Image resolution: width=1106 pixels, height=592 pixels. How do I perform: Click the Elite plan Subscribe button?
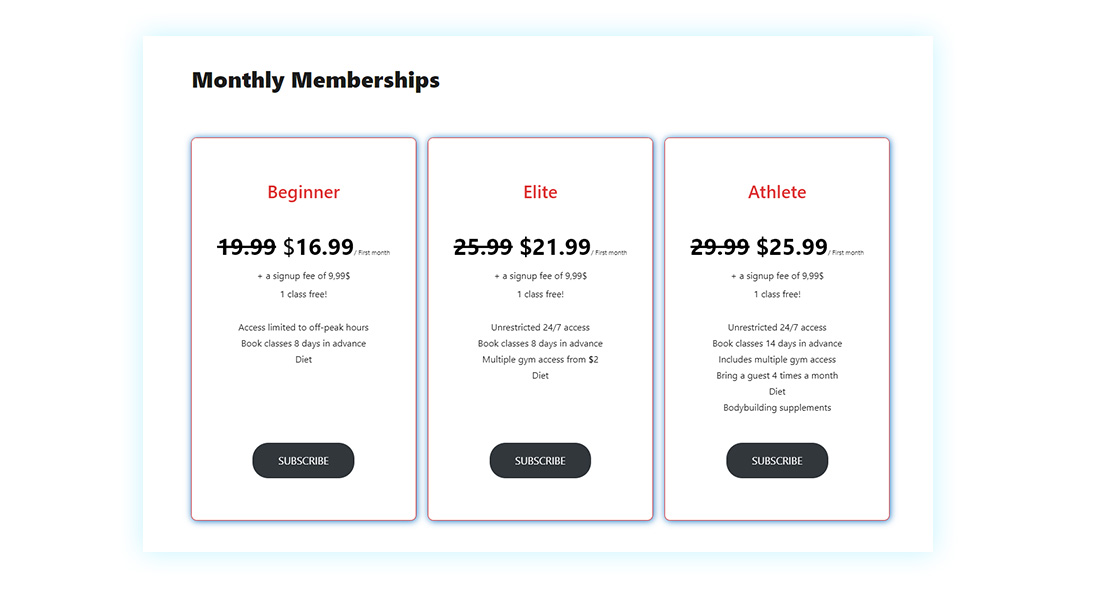tap(540, 460)
